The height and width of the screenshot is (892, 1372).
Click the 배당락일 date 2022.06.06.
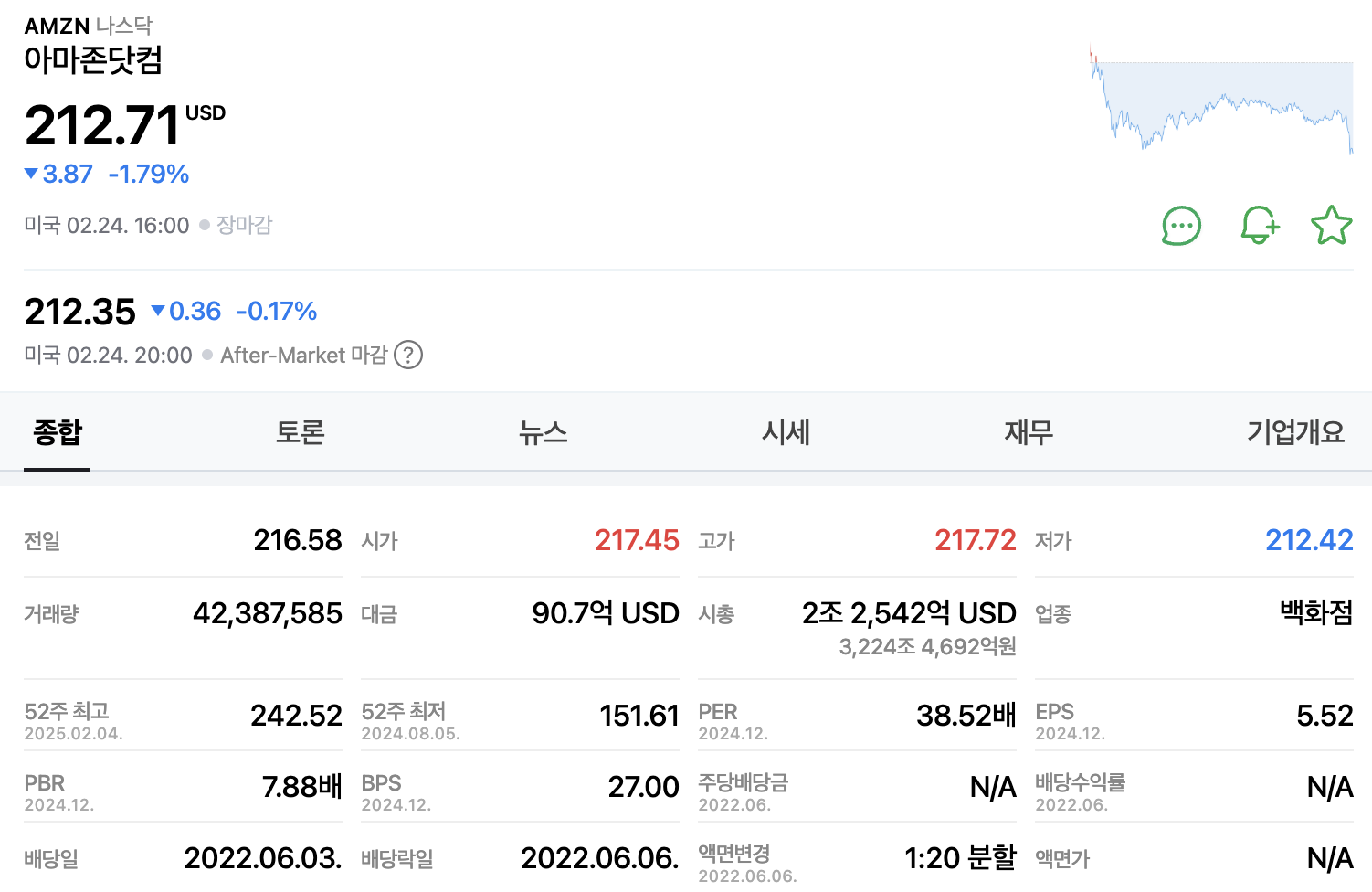tap(600, 858)
